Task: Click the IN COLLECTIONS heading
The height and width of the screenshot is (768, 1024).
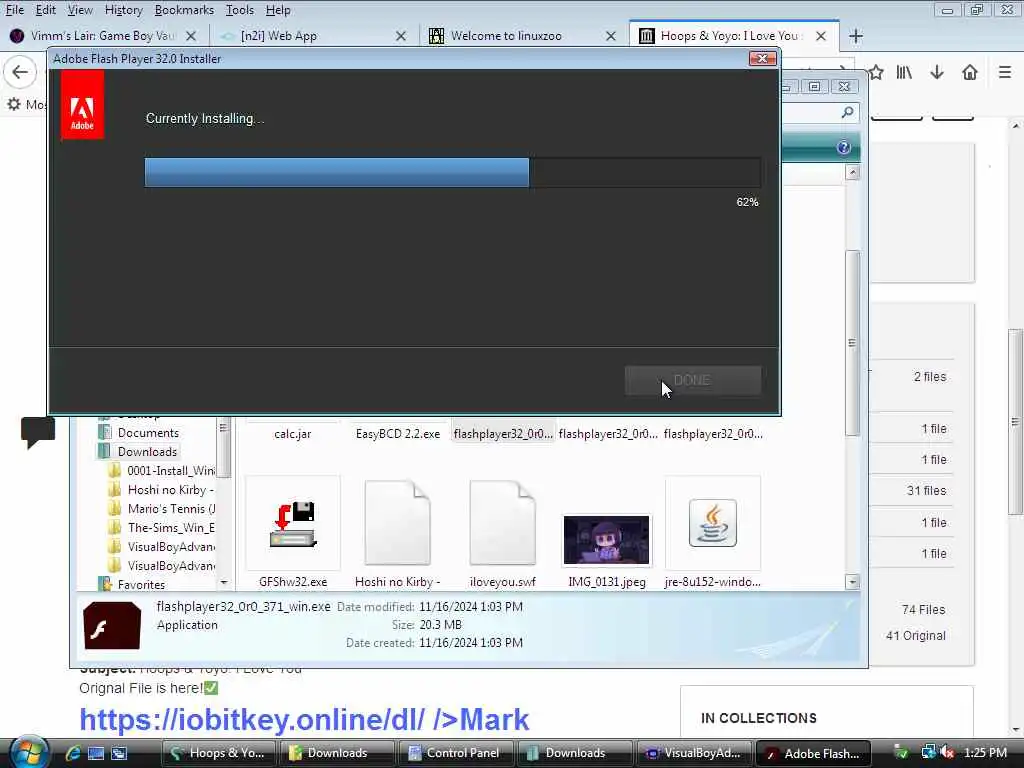Action: (758, 718)
